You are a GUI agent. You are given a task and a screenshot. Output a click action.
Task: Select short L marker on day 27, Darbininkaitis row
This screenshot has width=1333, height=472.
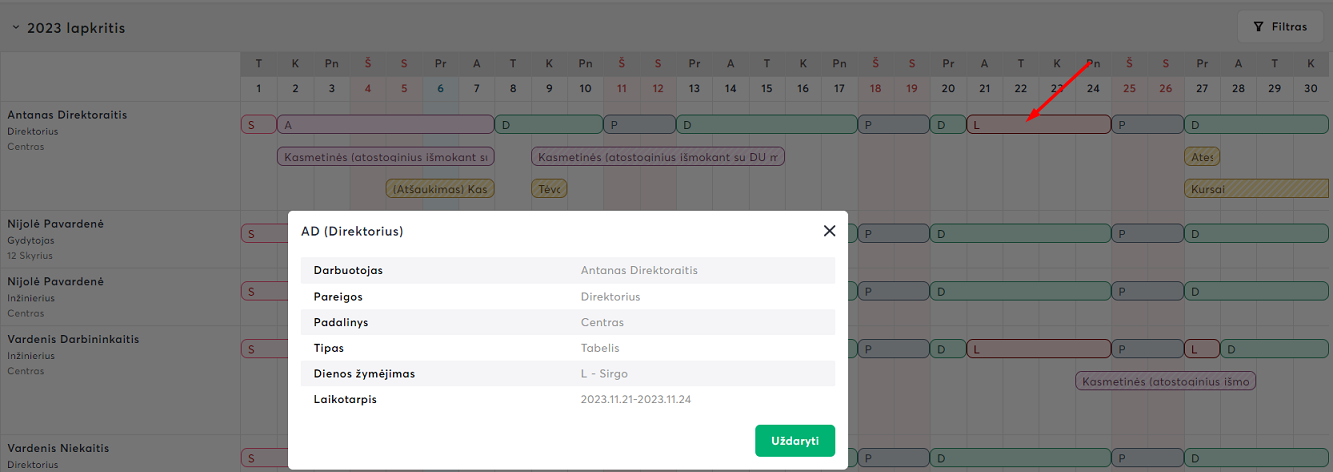point(1202,349)
